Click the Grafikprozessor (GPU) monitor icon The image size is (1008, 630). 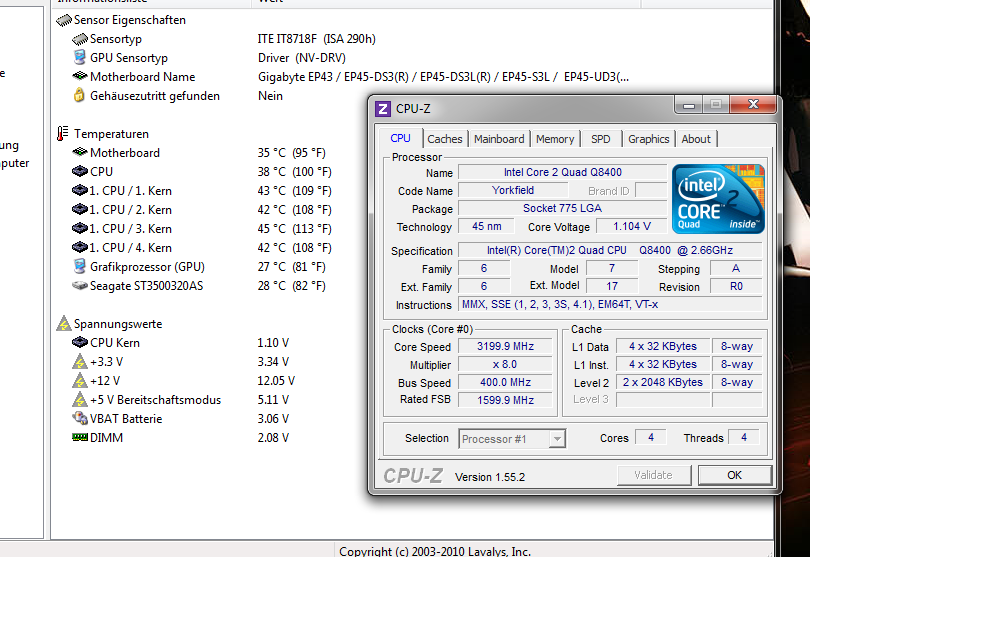pyautogui.click(x=80, y=266)
